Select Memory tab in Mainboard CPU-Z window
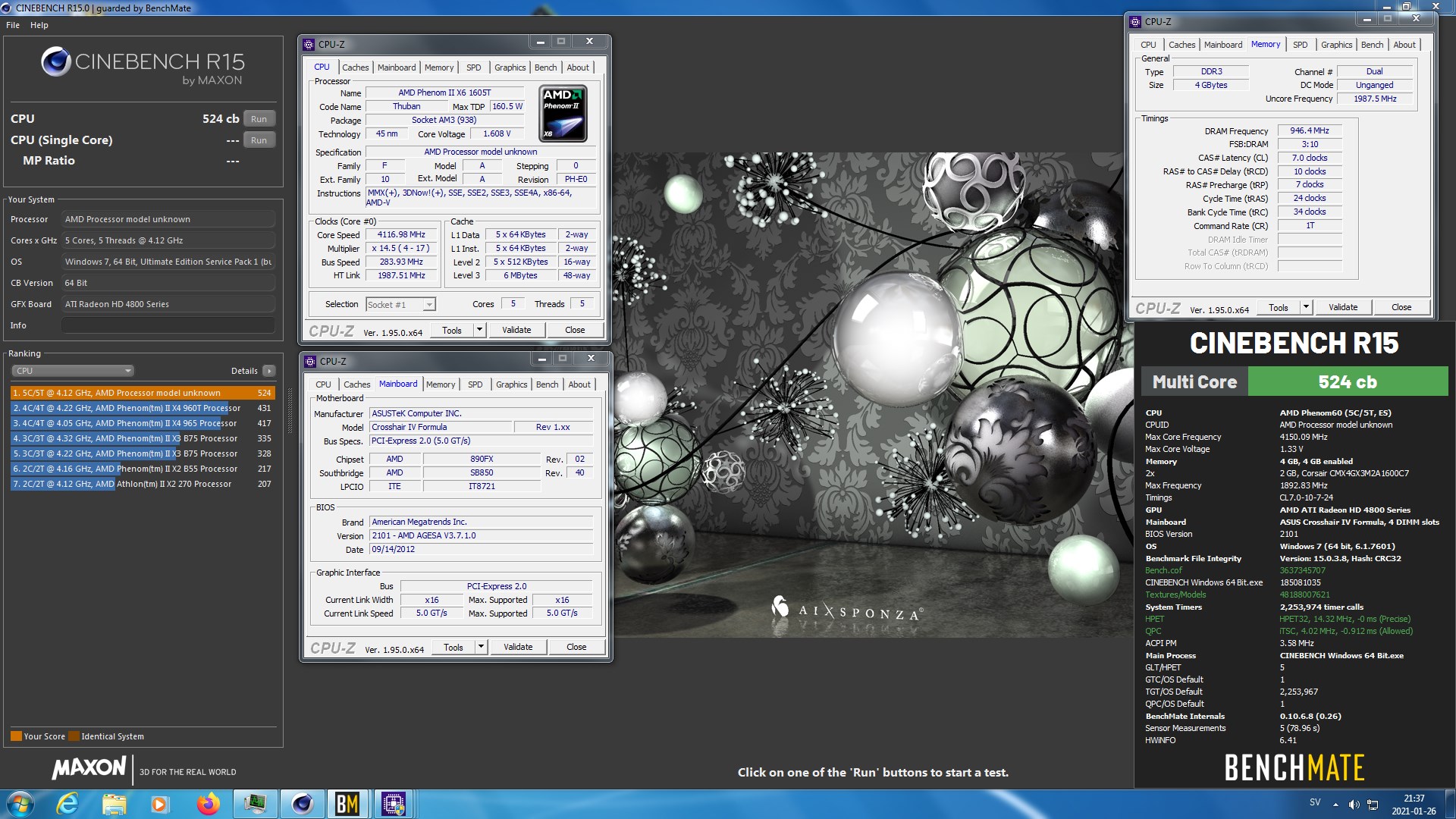Viewport: 1456px width, 819px height. pyautogui.click(x=441, y=384)
